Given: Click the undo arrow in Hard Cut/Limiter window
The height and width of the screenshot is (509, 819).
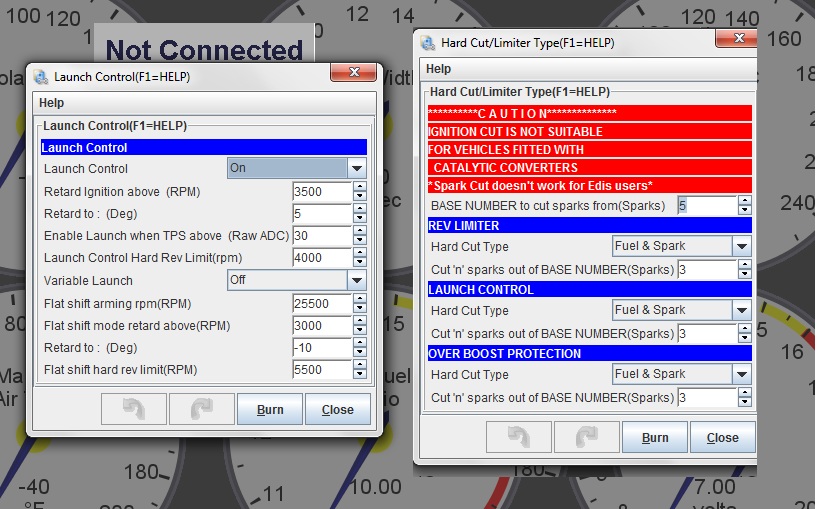Looking at the screenshot, I should (x=519, y=437).
